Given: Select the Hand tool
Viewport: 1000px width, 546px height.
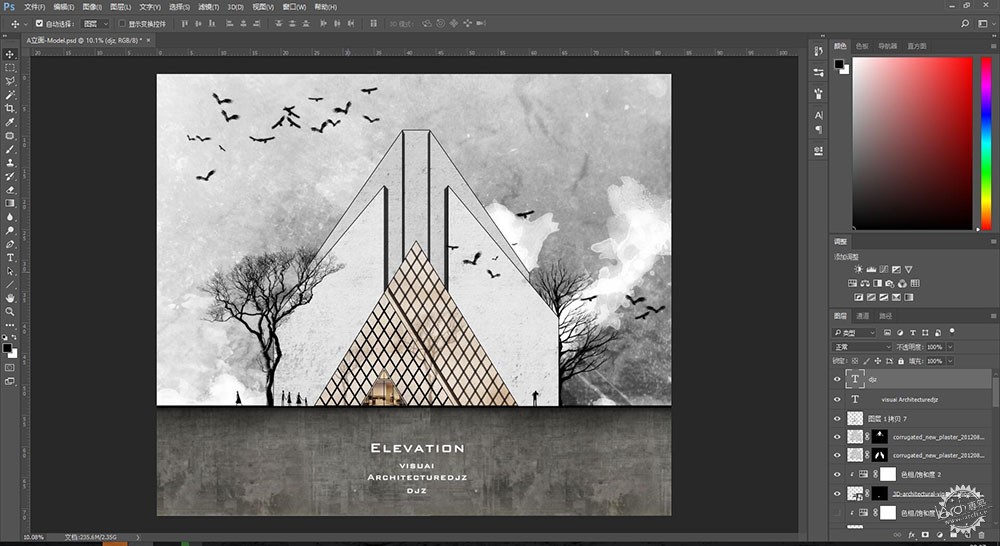Looking at the screenshot, I should coord(10,298).
